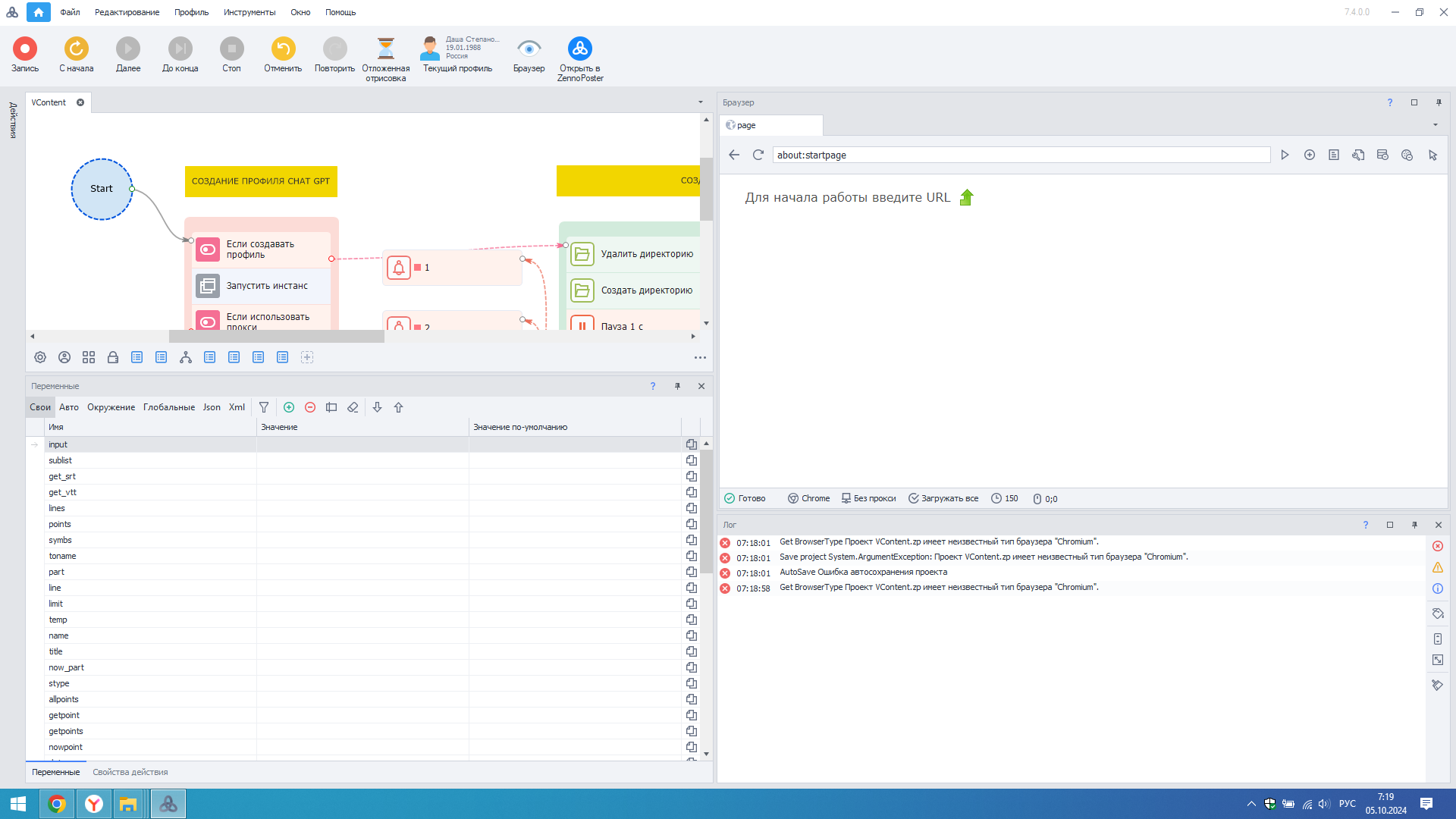
Task: Select the Глобальные variables filter
Action: 169,408
